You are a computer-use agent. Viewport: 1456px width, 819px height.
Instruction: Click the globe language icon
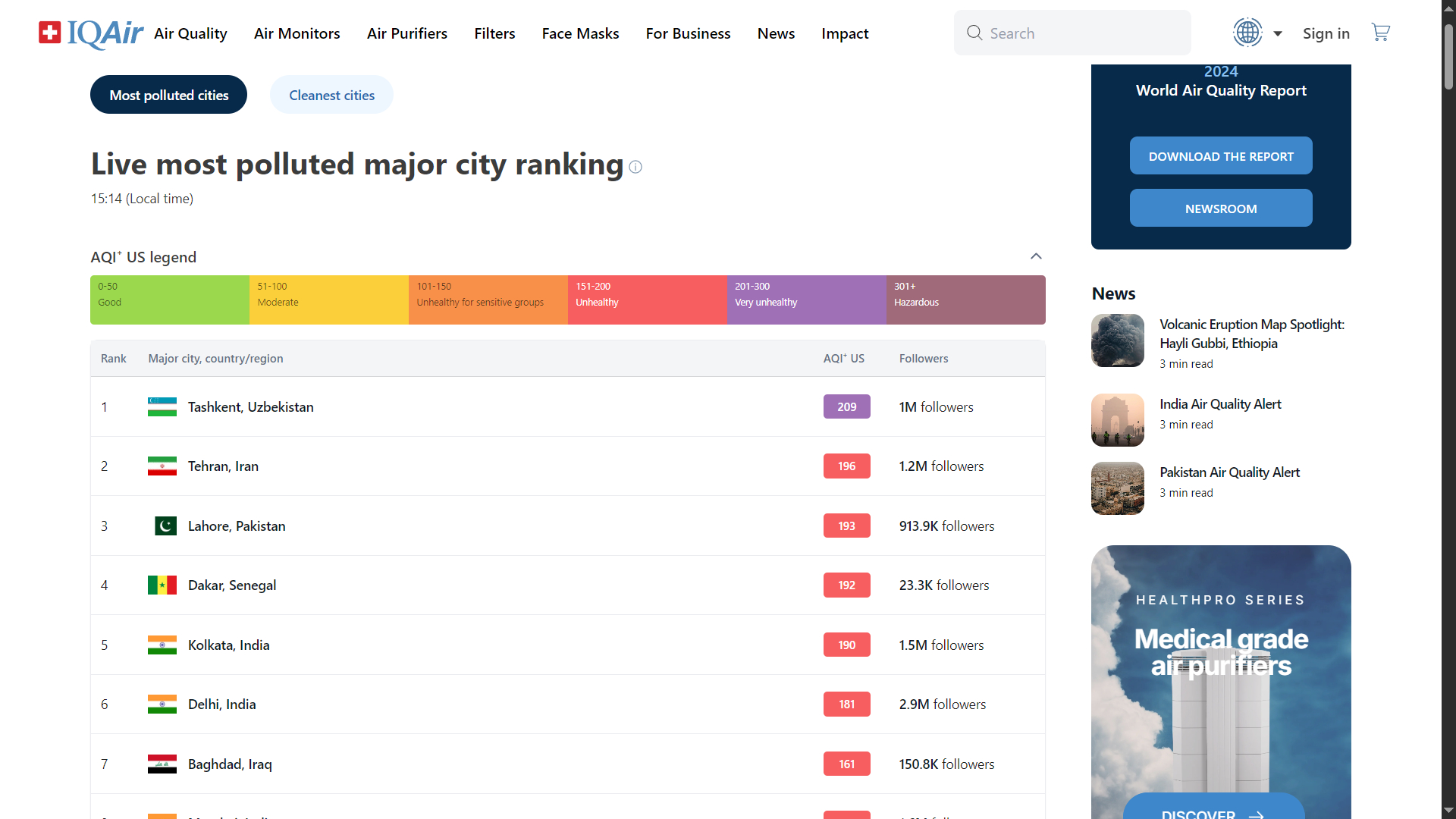click(1247, 33)
